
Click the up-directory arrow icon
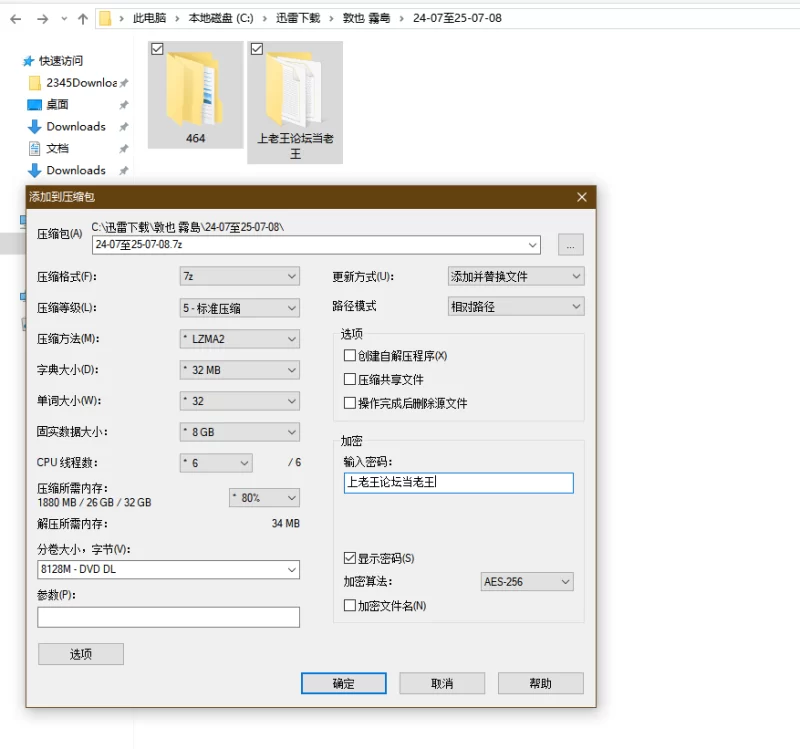(82, 18)
